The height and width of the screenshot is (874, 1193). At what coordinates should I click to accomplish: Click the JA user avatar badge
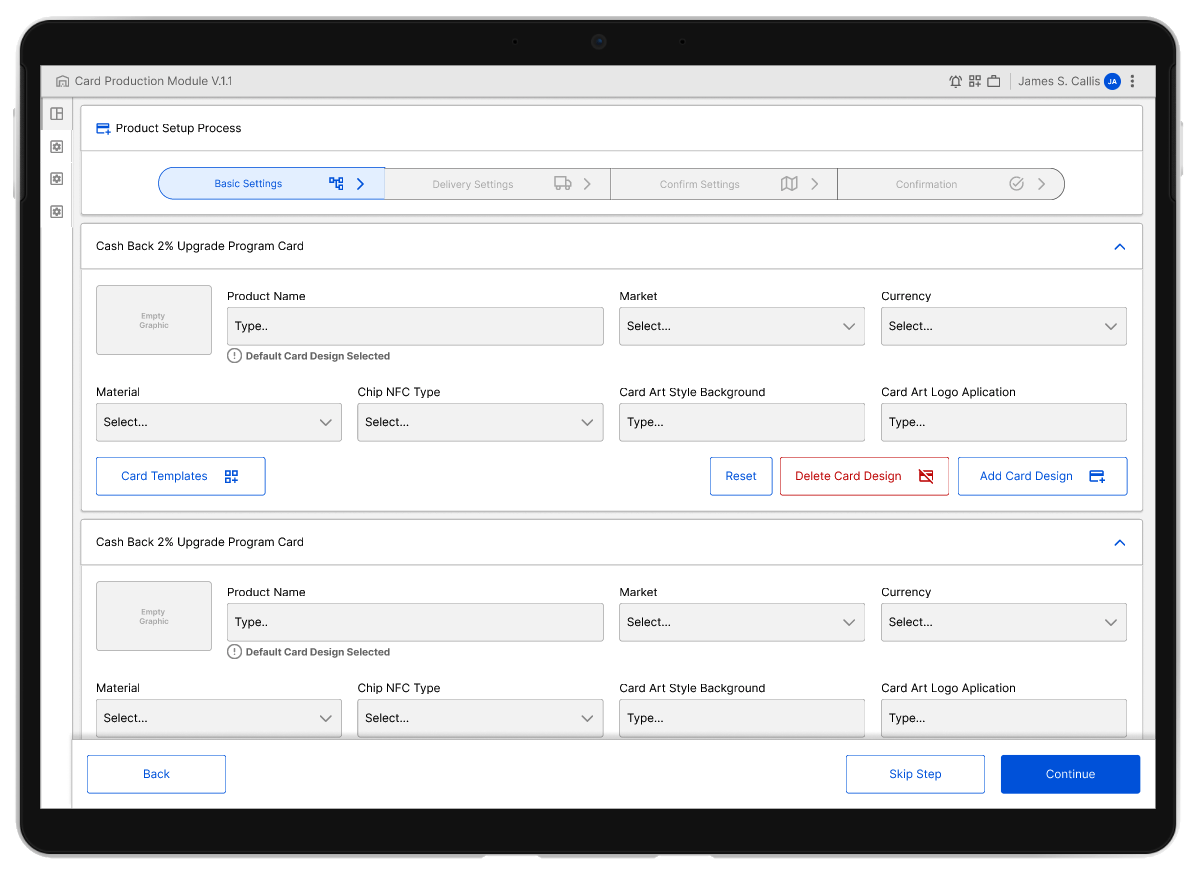(1112, 82)
